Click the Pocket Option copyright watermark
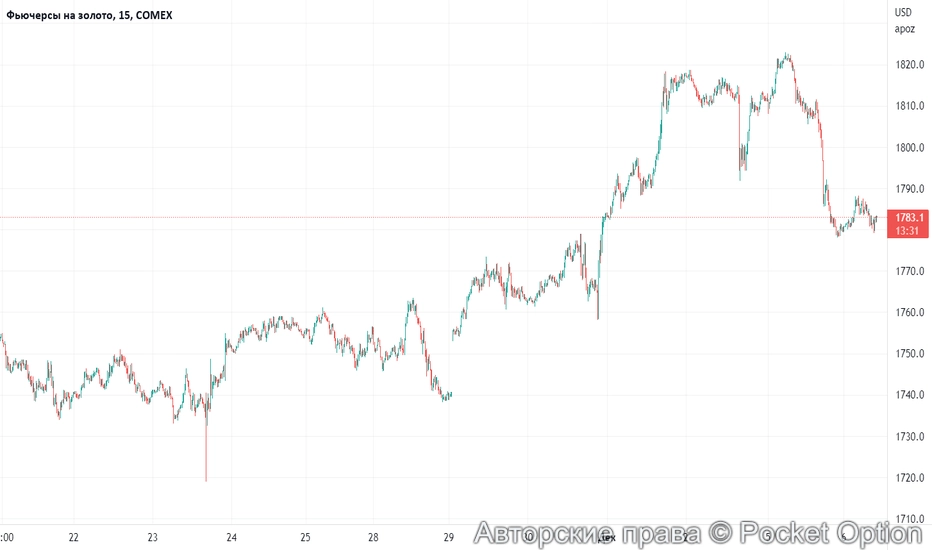932x550 pixels. [x=698, y=535]
